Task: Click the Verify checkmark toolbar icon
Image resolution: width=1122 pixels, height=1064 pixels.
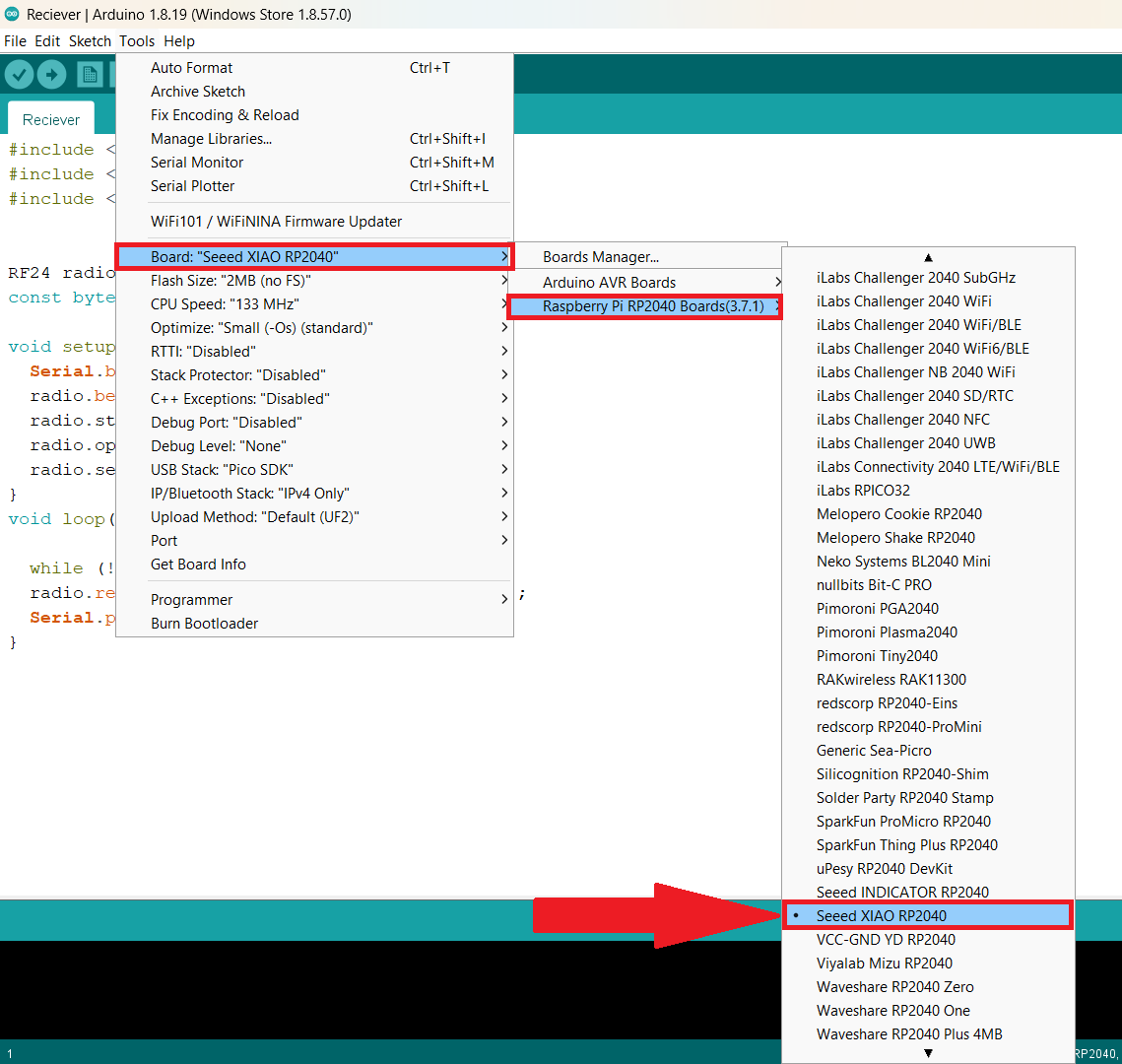Action: [20, 75]
